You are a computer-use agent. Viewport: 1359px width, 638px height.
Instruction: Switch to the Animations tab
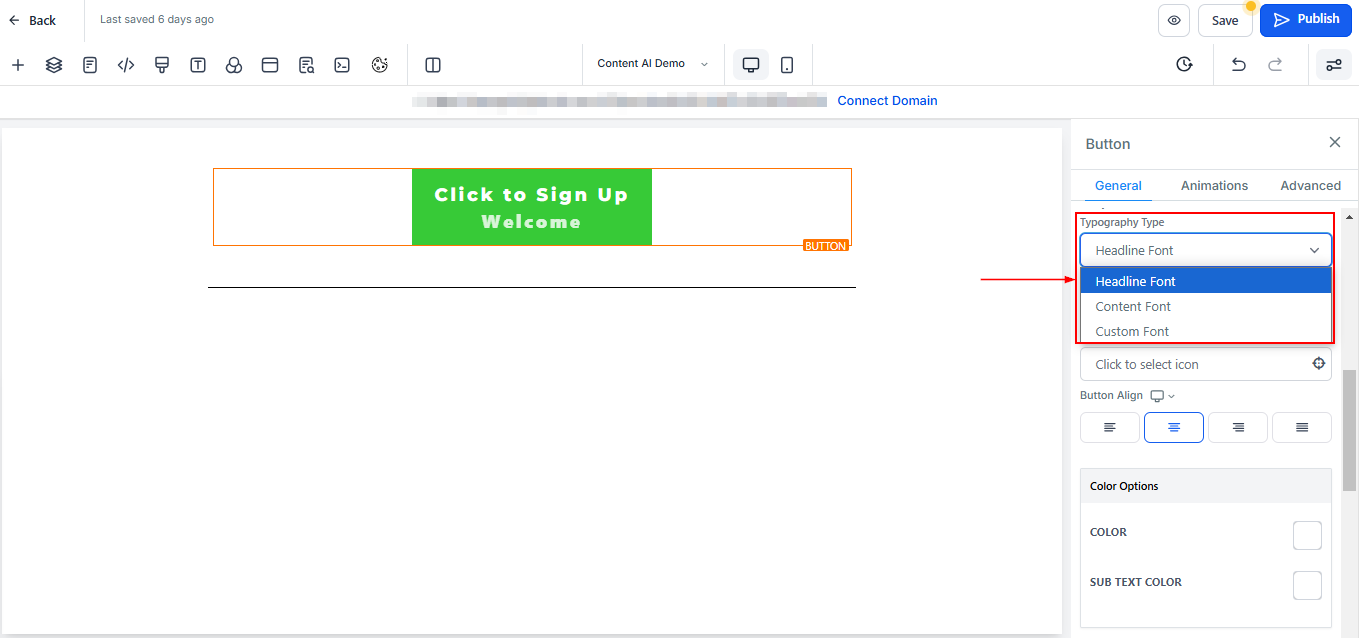click(x=1214, y=186)
